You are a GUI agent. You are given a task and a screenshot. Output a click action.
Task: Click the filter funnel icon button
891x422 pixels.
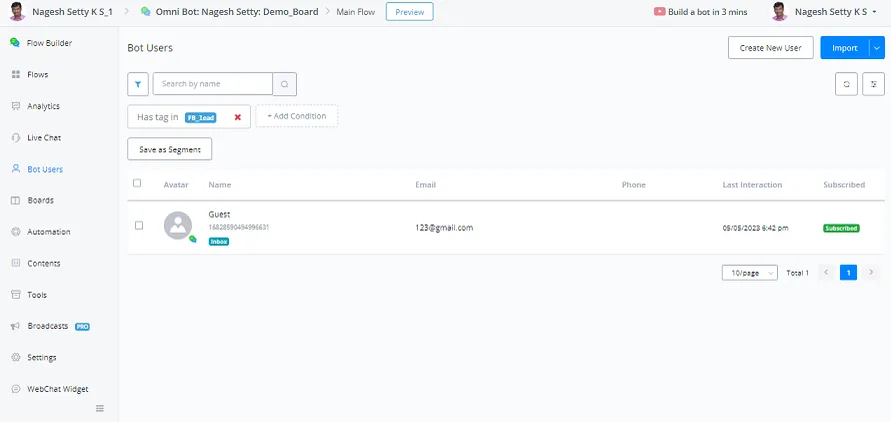(138, 84)
